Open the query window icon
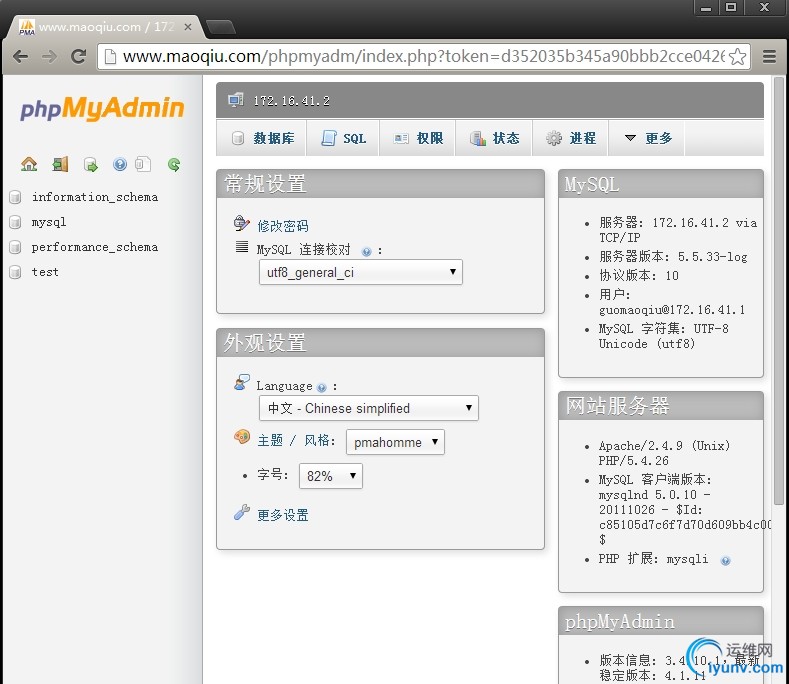The height and width of the screenshot is (684, 789). [x=91, y=164]
